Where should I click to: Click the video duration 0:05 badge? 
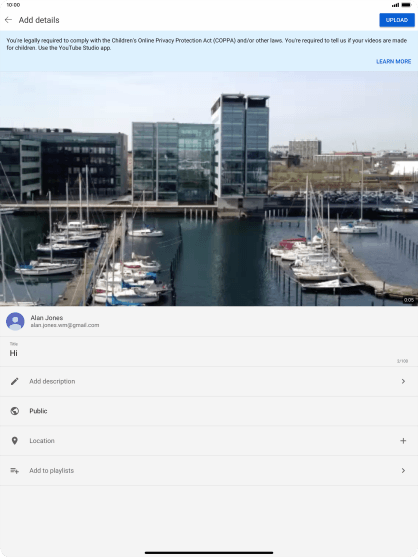click(x=408, y=300)
